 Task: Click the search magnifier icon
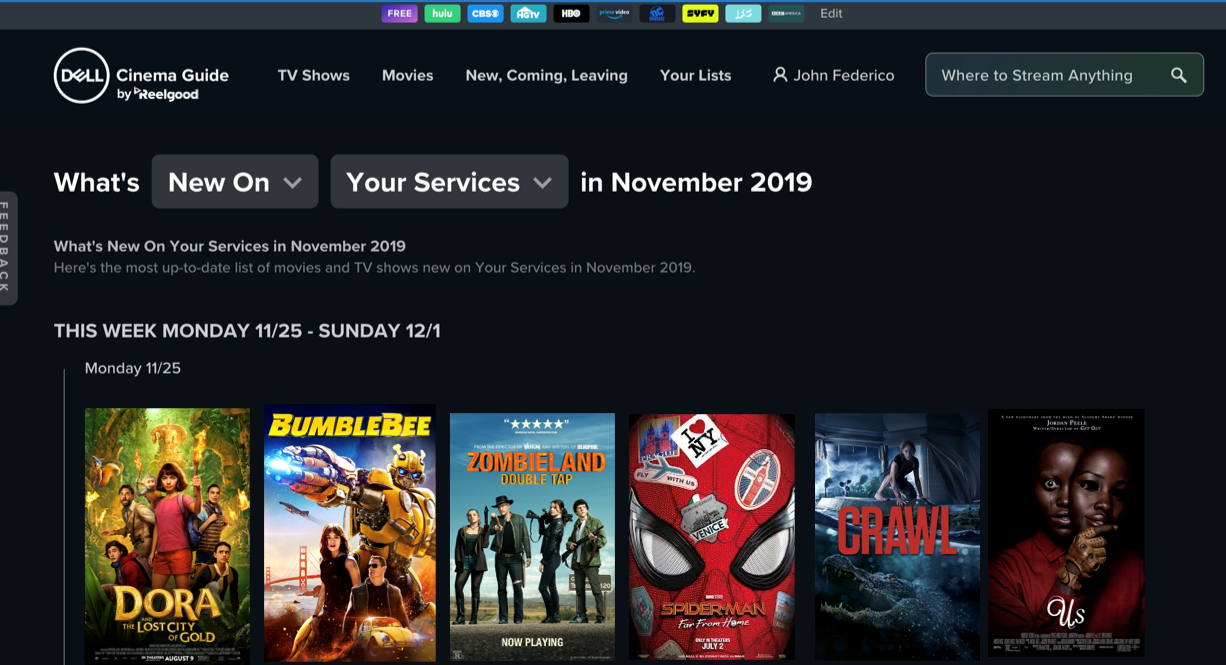(x=1179, y=75)
